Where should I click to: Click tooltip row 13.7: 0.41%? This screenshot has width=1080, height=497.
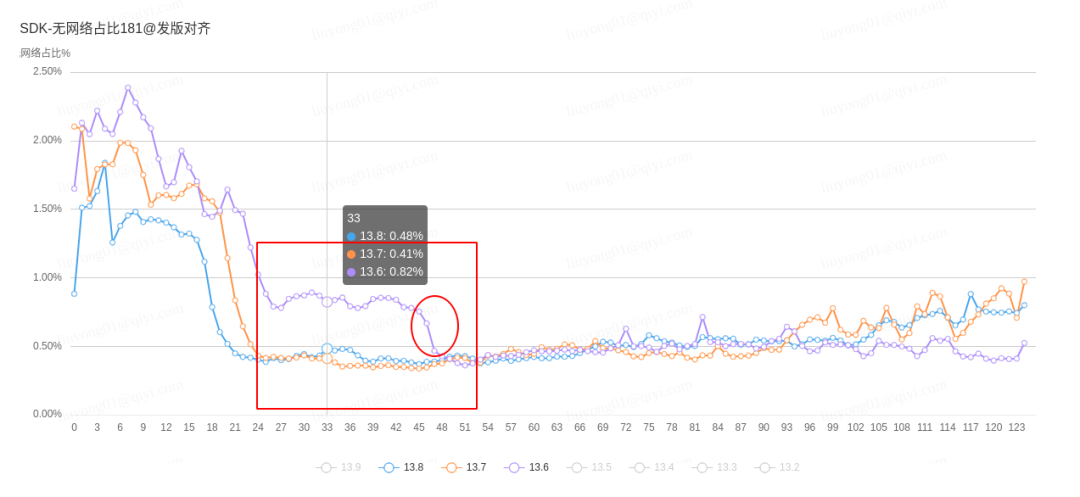coord(385,254)
